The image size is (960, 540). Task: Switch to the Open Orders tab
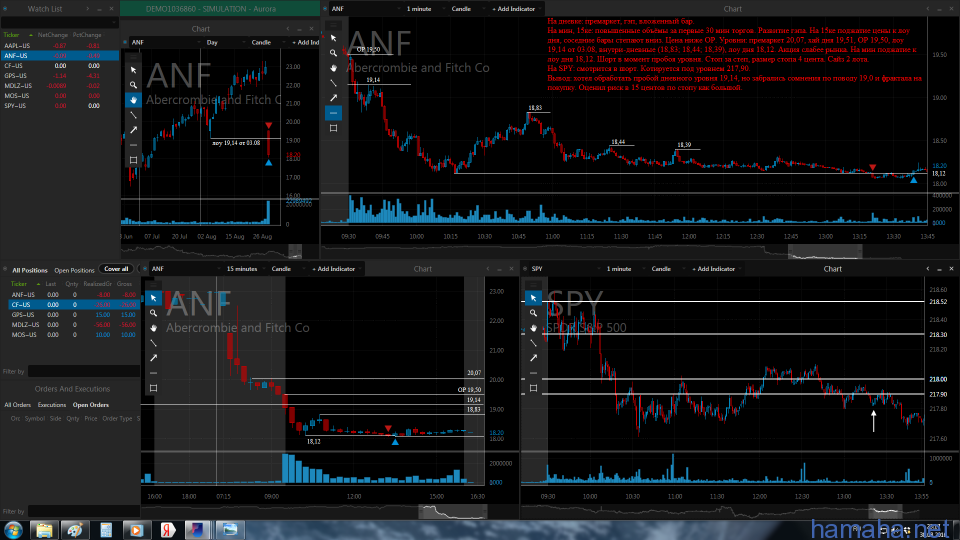click(x=91, y=405)
